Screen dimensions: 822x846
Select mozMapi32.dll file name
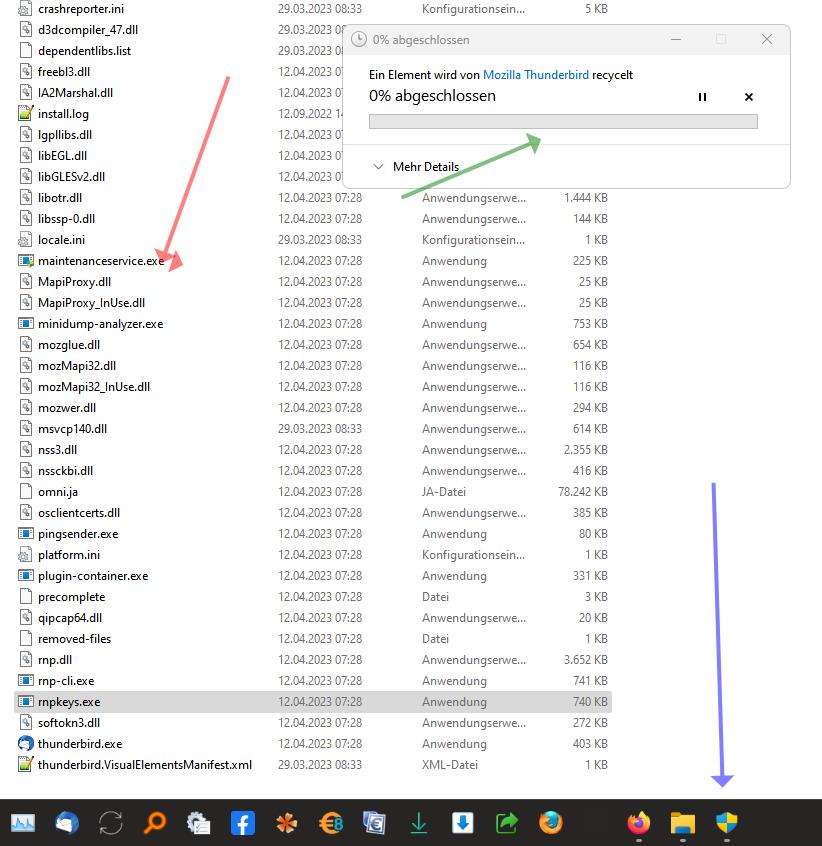point(77,366)
